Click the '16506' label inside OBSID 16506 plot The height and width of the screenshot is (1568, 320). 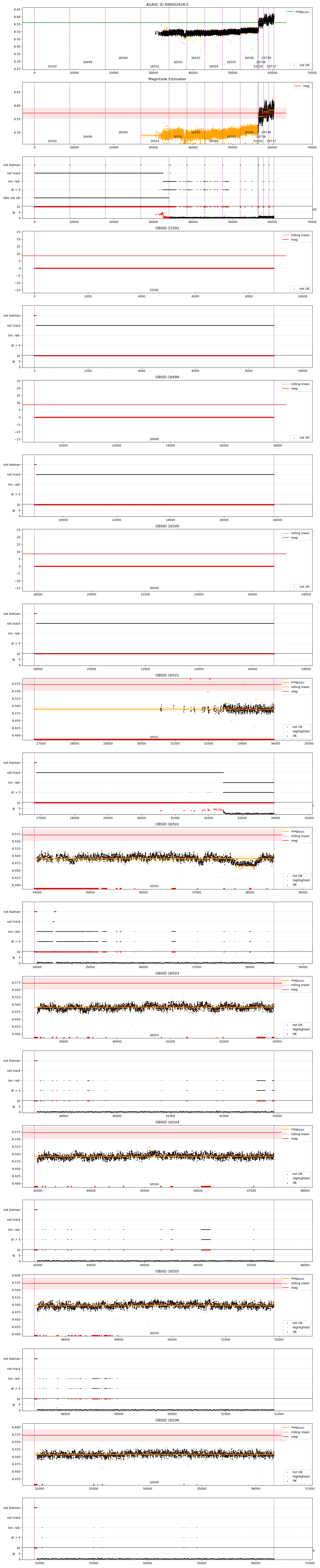154,1482
